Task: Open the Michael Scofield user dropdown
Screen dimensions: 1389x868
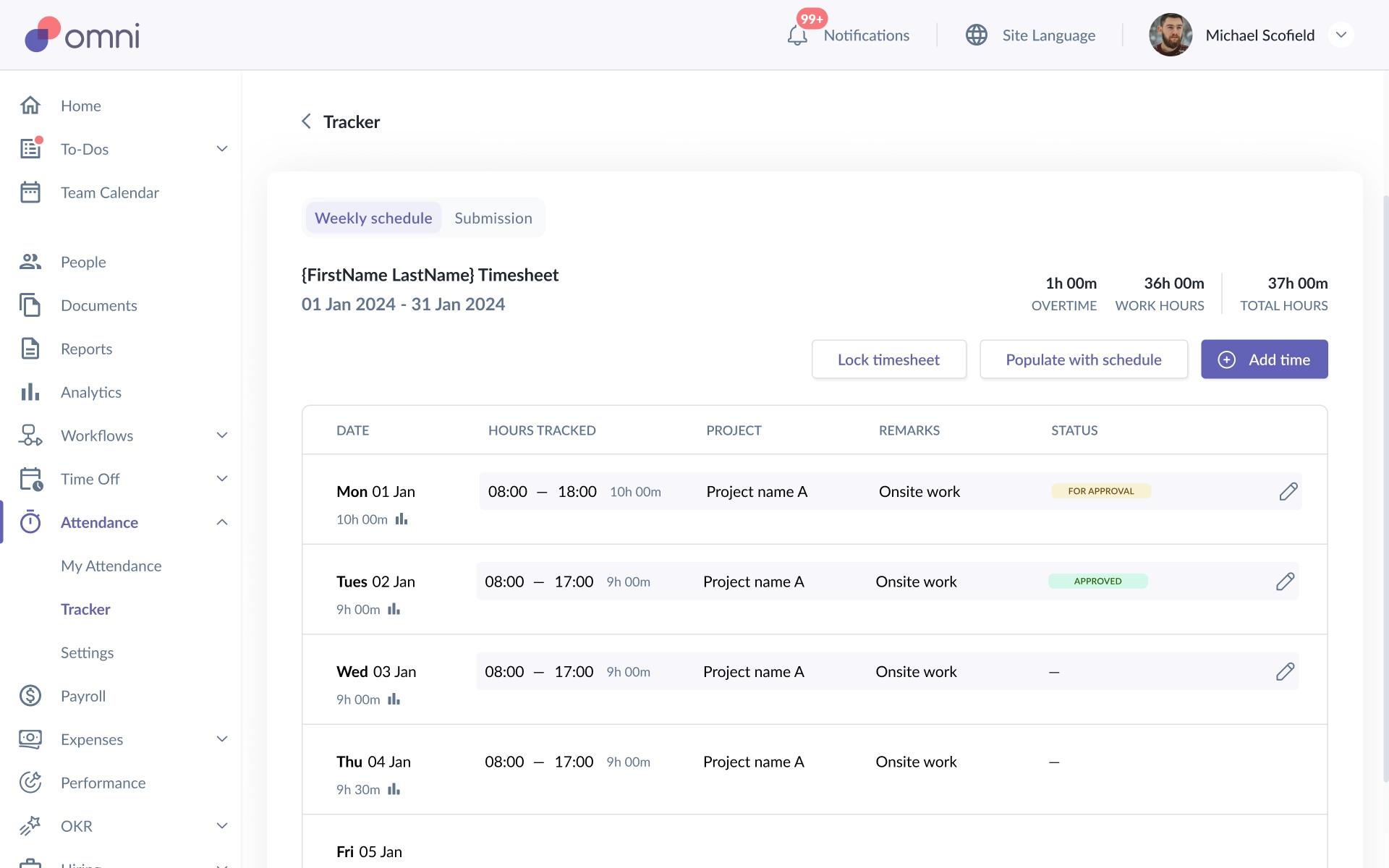Action: click(x=1341, y=35)
